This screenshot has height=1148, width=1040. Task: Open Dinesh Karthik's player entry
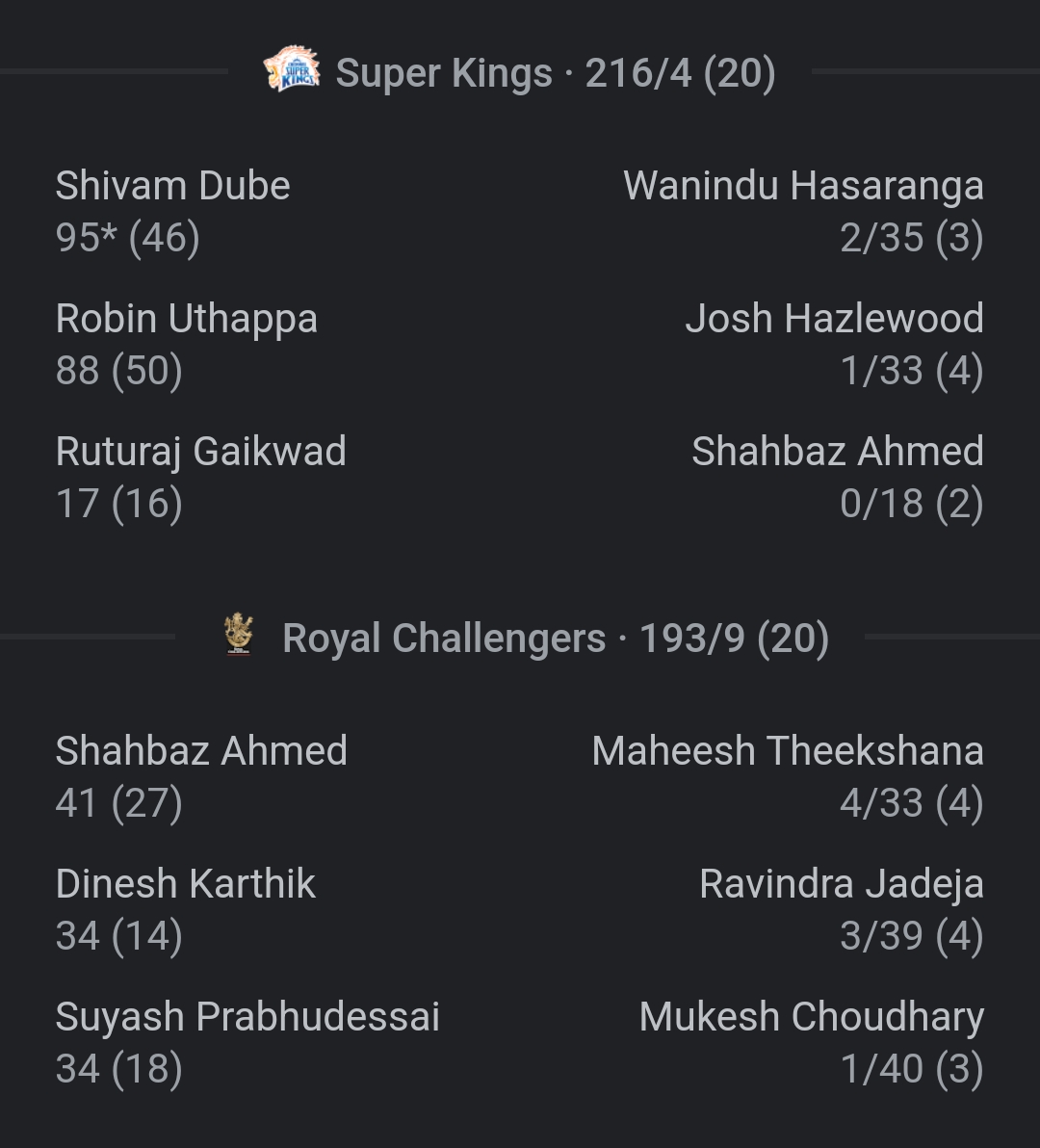pos(185,884)
